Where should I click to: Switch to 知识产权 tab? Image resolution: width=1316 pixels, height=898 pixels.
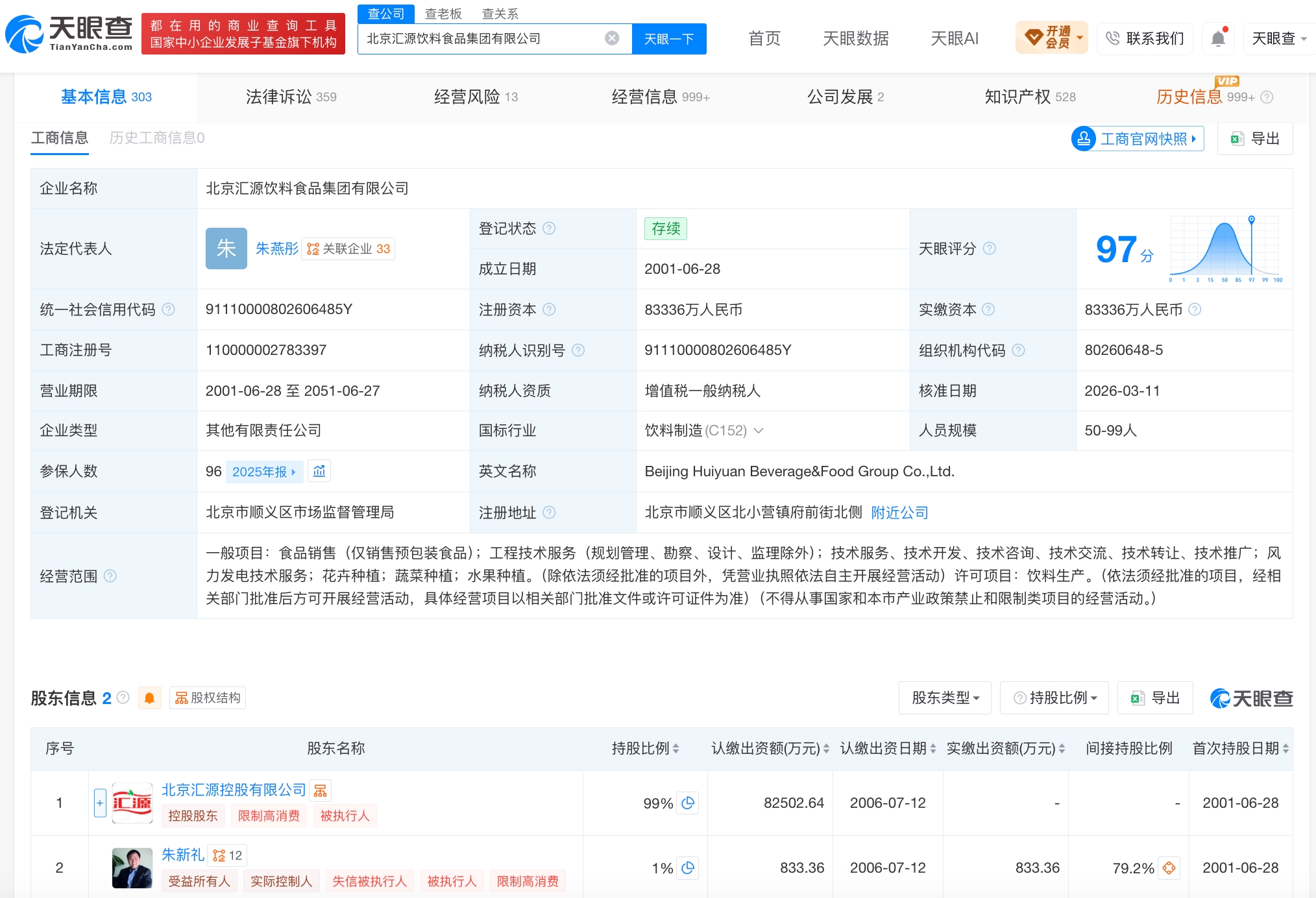(x=1030, y=97)
